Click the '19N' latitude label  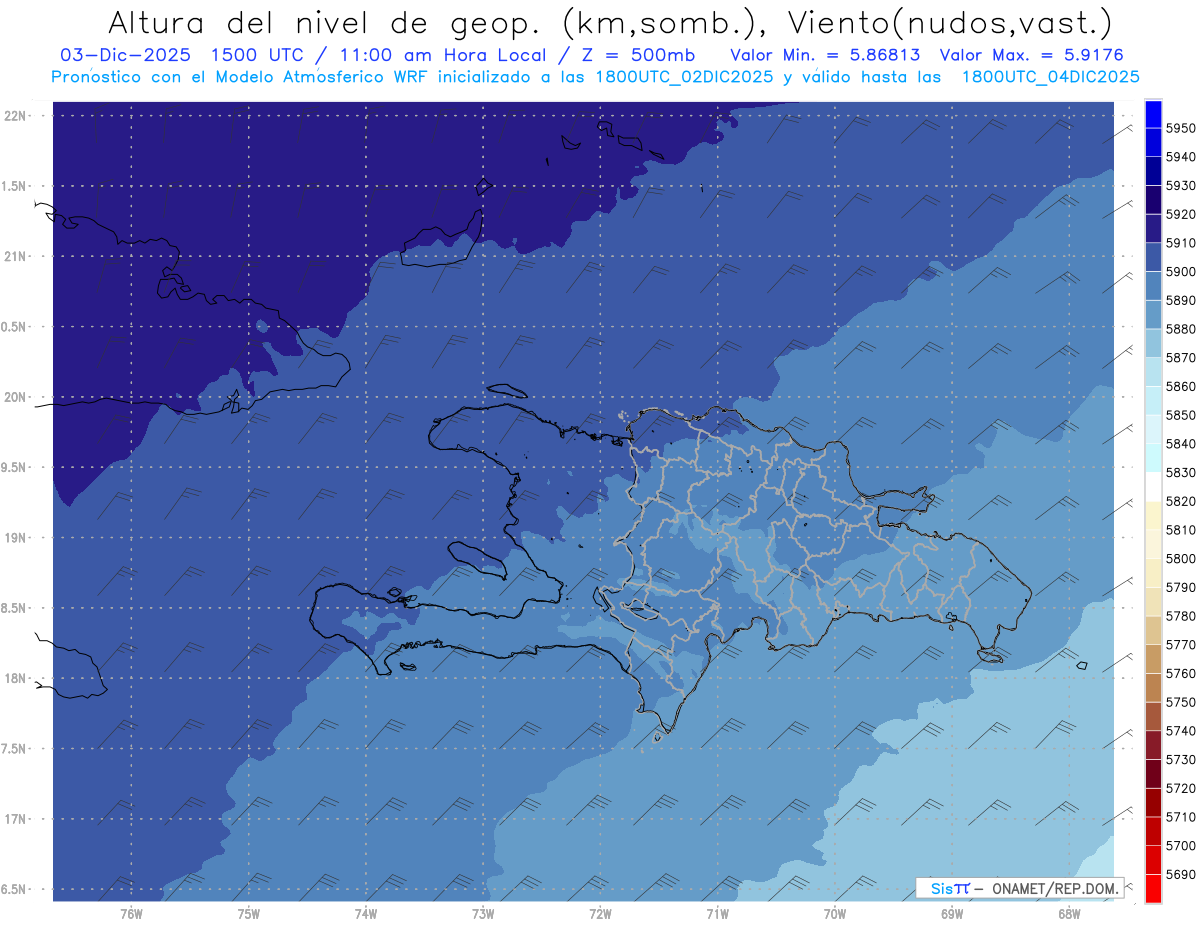[x=16, y=538]
